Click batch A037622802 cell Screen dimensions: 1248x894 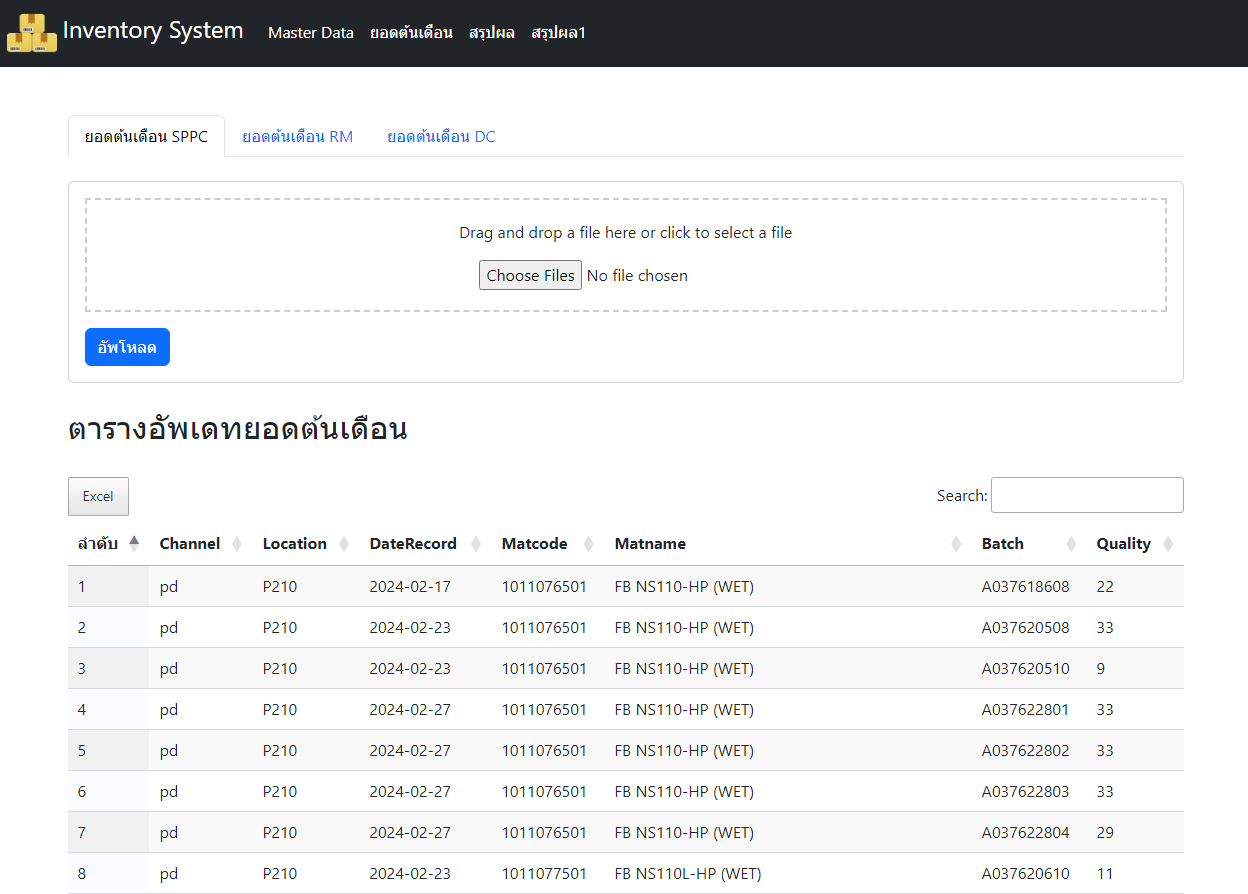coord(1025,751)
